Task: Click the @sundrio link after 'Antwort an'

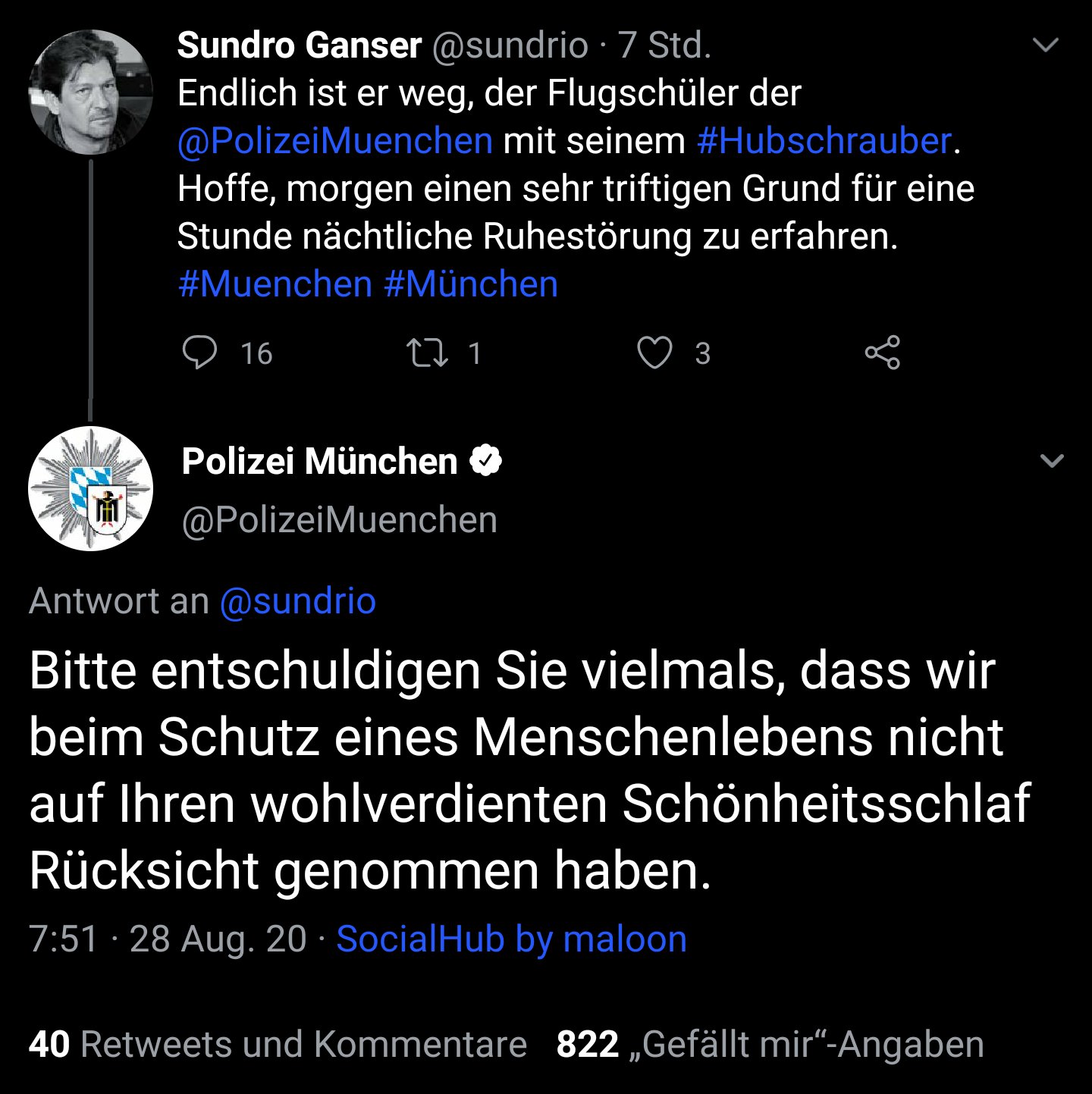Action: 297,601
